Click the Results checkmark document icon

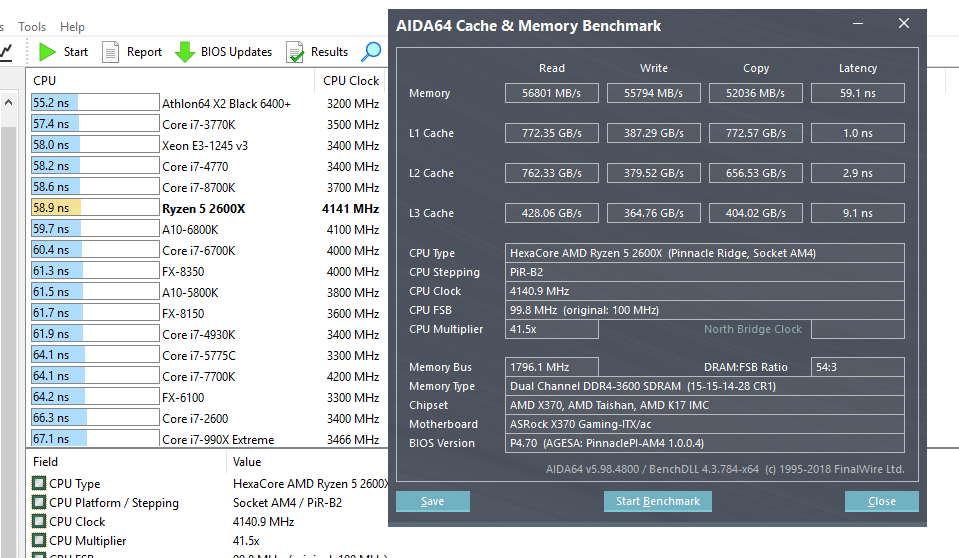[295, 52]
